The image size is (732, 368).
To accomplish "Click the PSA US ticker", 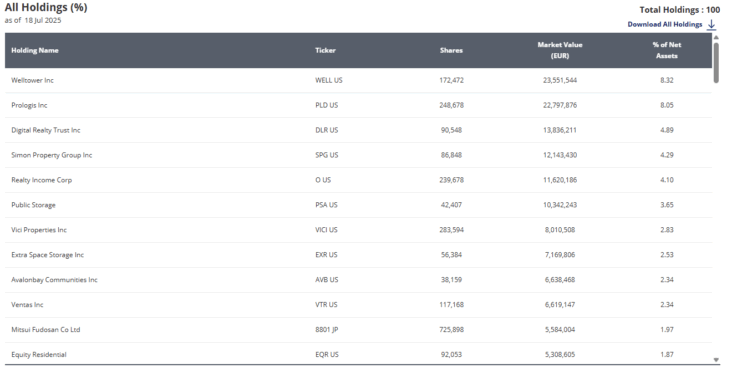I will coord(326,205).
